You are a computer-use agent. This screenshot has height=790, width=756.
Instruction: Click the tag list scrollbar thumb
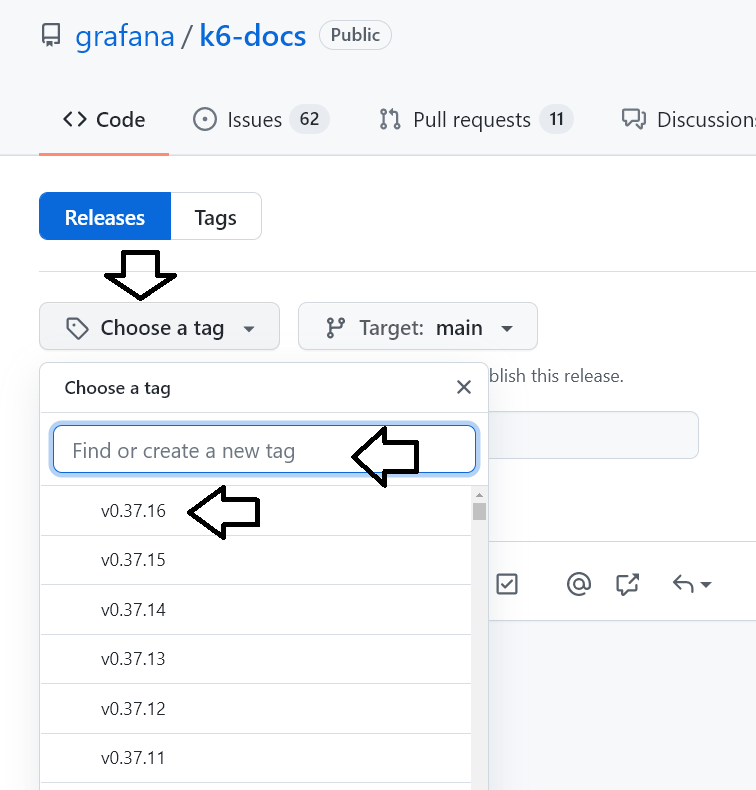[x=479, y=511]
